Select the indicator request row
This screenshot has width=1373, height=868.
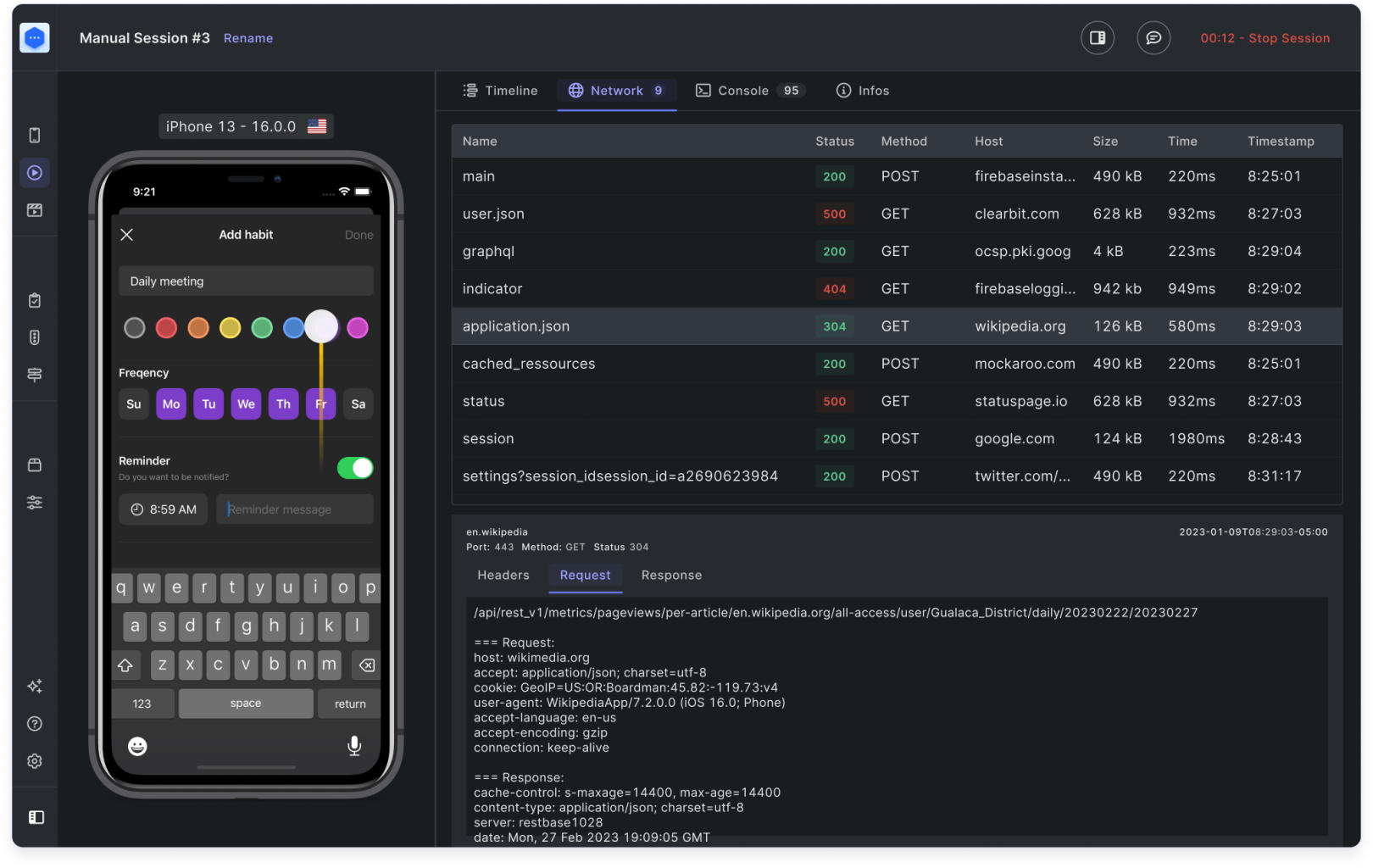tap(897, 289)
